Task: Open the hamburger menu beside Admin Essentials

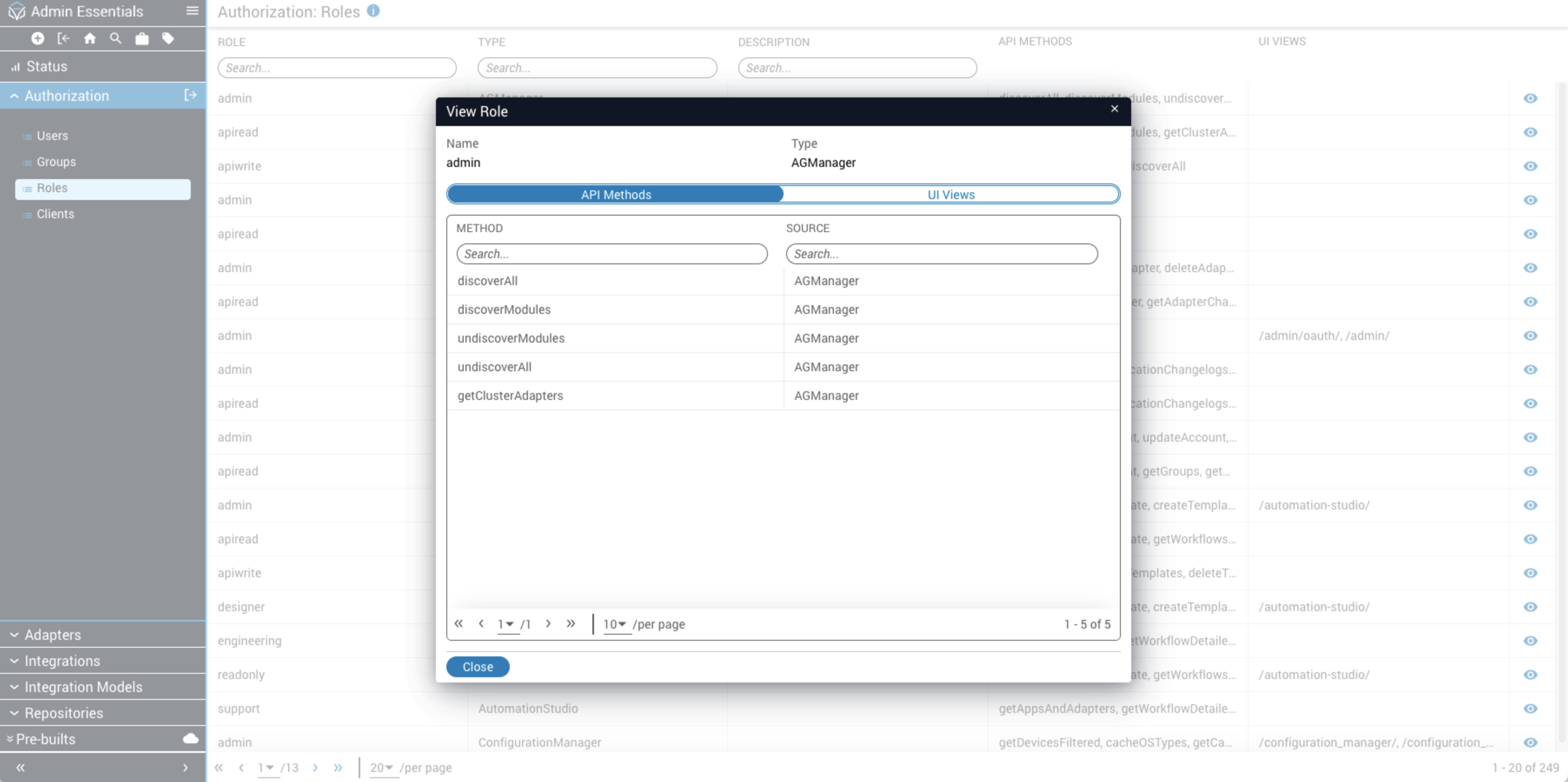Action: pos(192,11)
